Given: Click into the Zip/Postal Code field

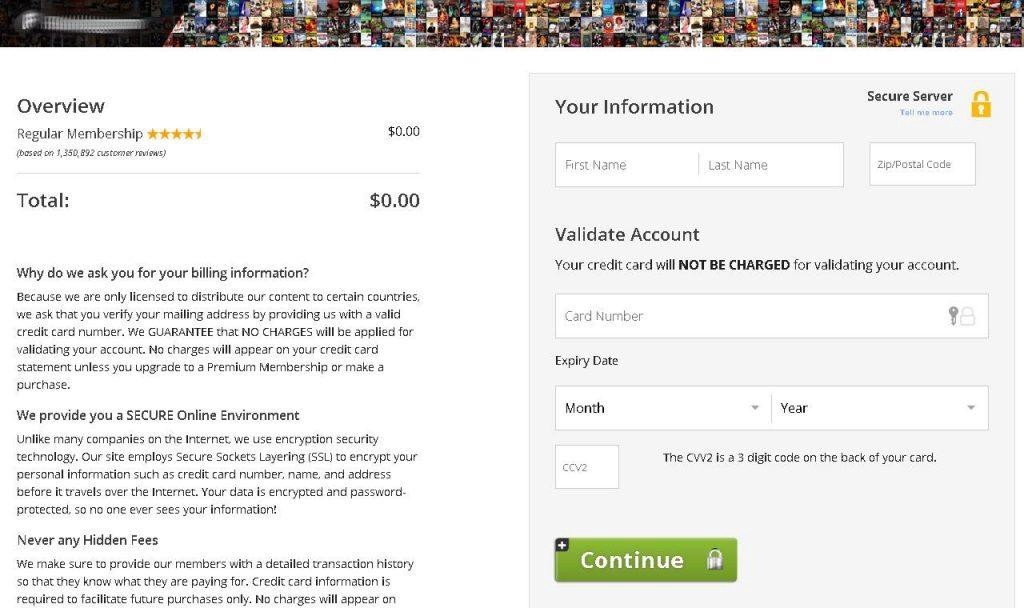Looking at the screenshot, I should (922, 164).
